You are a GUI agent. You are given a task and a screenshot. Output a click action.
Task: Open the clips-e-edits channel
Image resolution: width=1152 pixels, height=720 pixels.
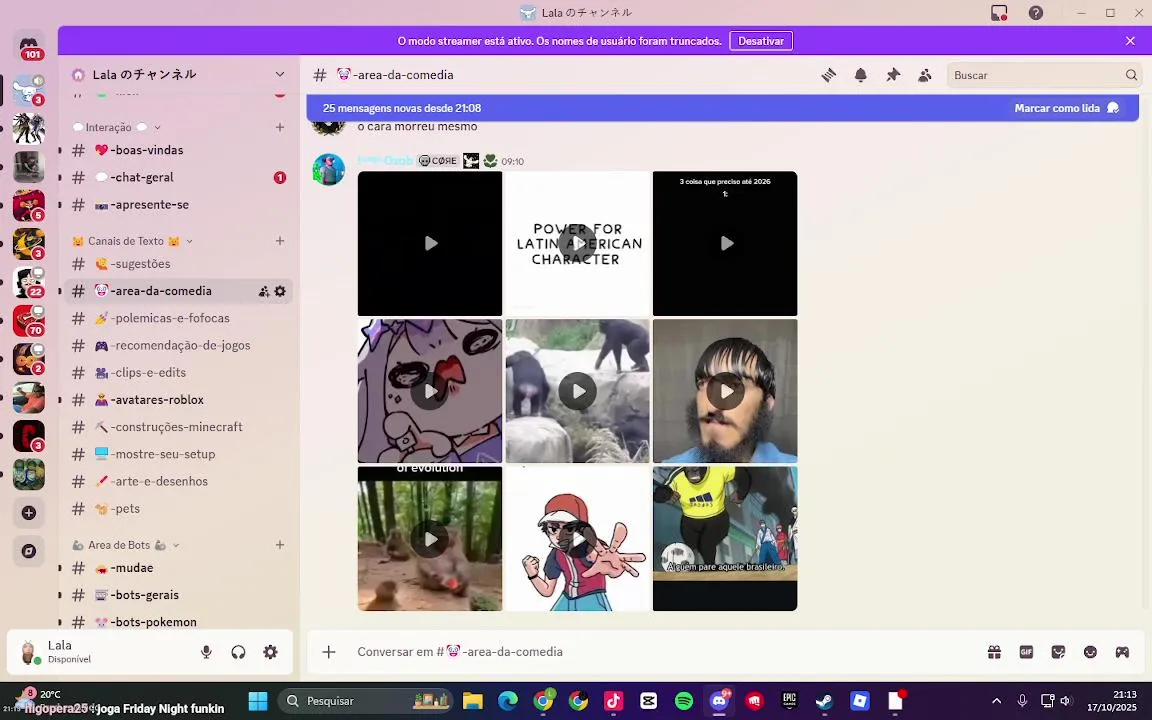[x=179, y=372]
